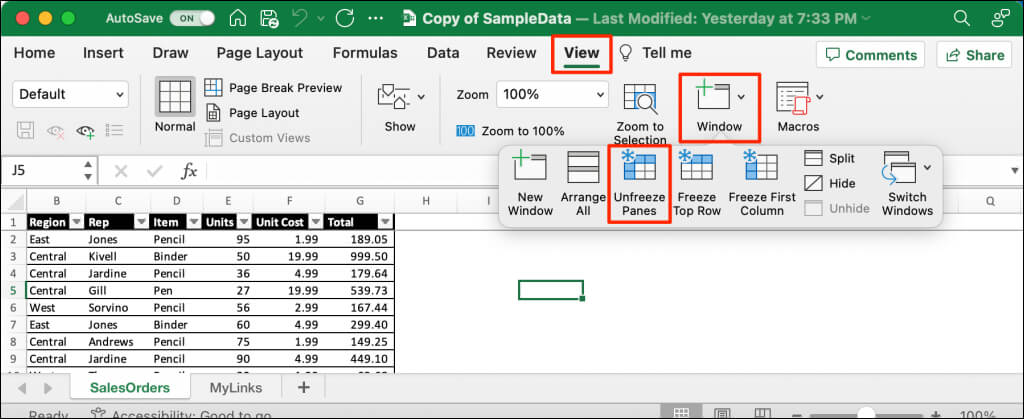Open the share people icon in title bar
This screenshot has width=1024, height=419.
tap(1000, 18)
